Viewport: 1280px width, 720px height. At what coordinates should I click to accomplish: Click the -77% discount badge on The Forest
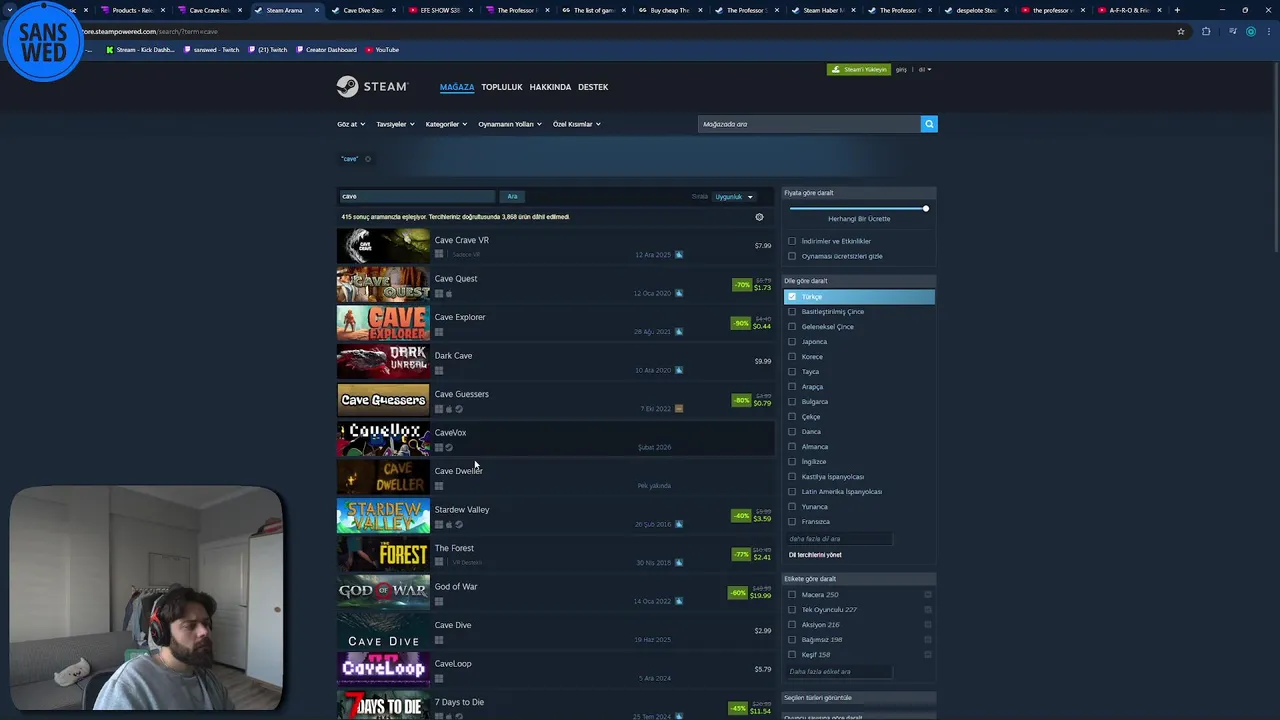(x=741, y=554)
